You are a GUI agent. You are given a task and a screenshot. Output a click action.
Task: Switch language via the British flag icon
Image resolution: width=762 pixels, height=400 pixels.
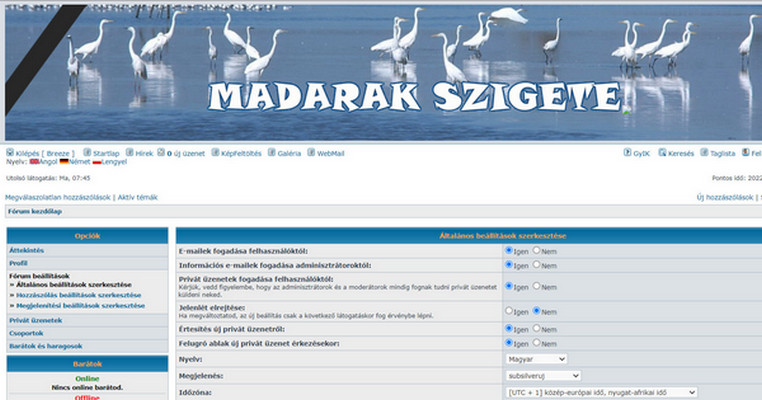(x=34, y=162)
